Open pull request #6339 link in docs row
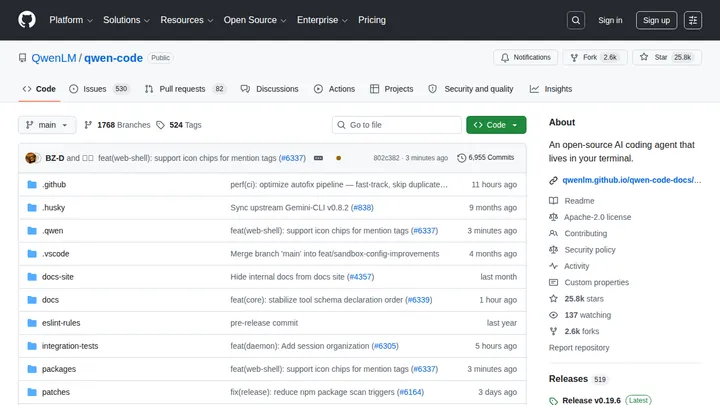 (419, 300)
